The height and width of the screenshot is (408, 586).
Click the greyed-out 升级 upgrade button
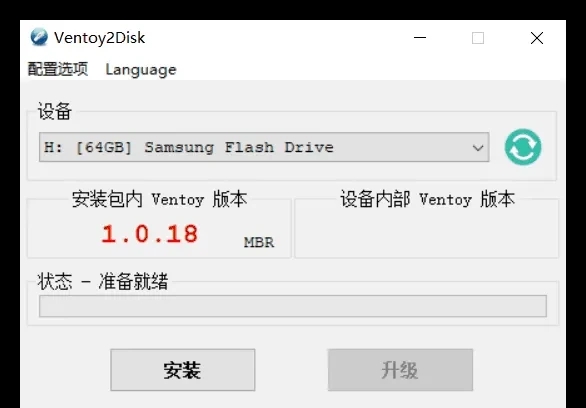pos(400,370)
